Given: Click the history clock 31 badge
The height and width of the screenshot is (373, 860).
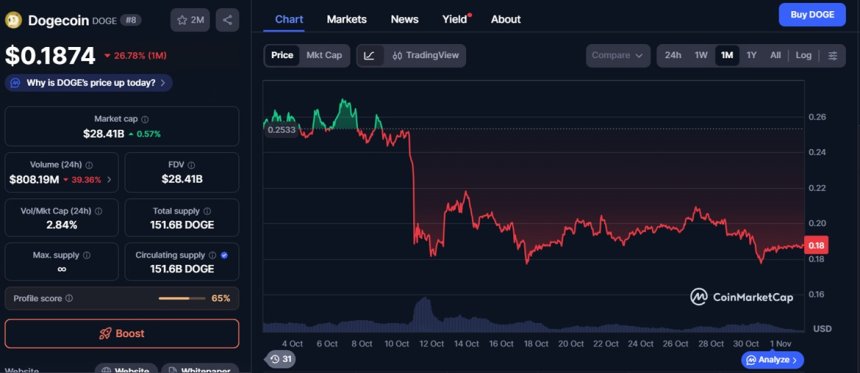Looking at the screenshot, I should pos(279,359).
